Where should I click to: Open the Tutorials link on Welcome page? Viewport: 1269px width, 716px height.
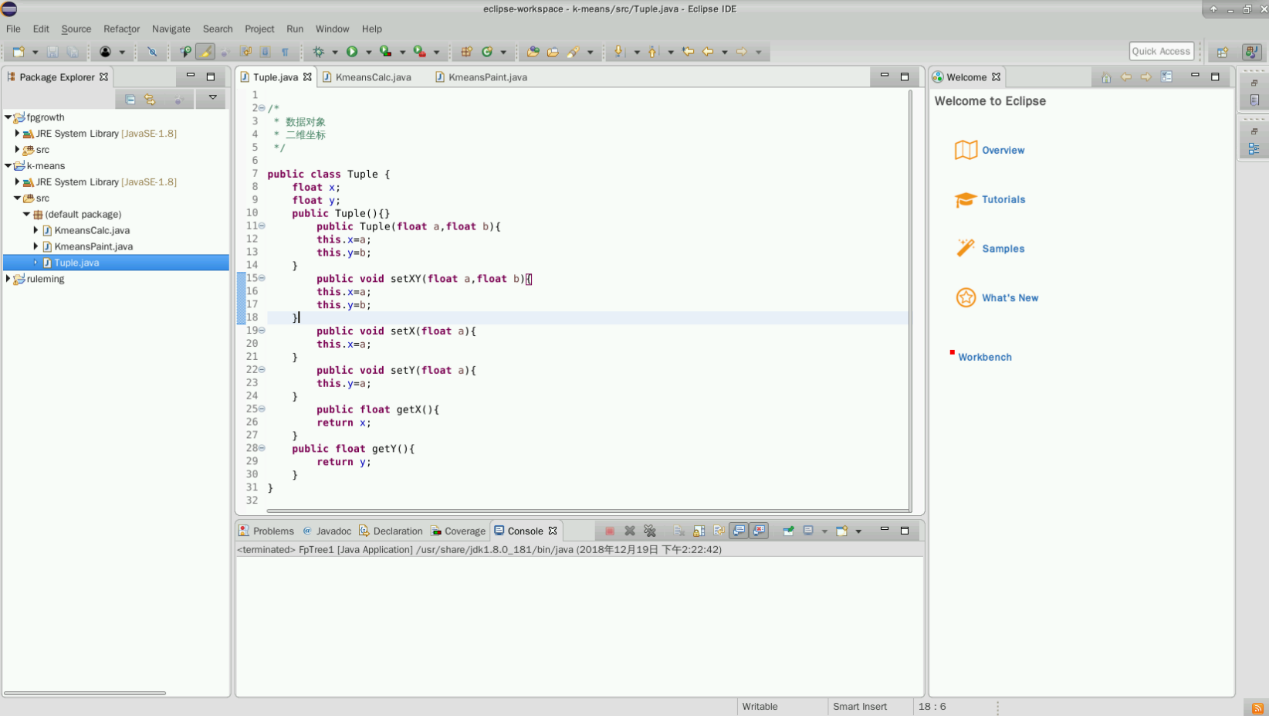pos(1003,200)
